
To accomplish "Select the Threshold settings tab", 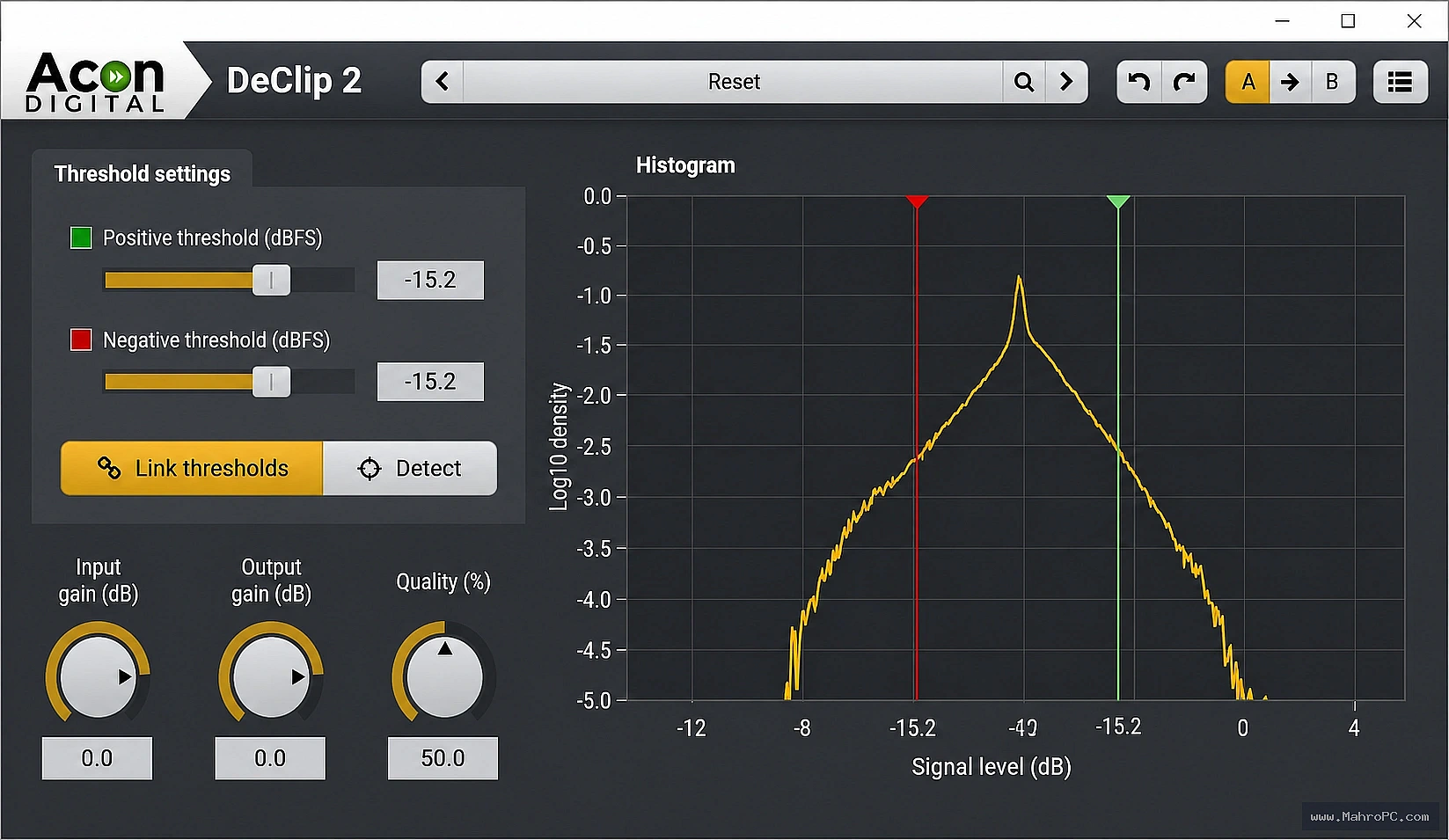I will pyautogui.click(x=143, y=173).
